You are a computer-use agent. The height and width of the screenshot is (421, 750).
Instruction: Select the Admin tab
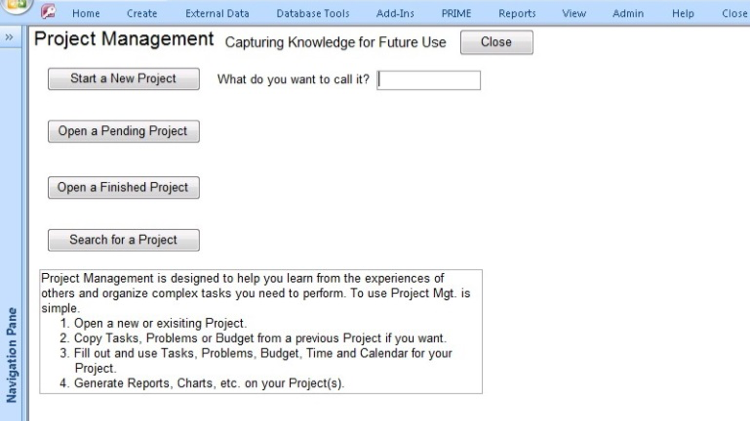630,13
